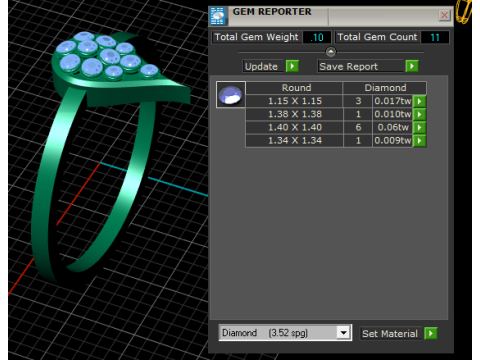Click the green arrow next to Update
The image size is (480, 360).
tap(292, 66)
